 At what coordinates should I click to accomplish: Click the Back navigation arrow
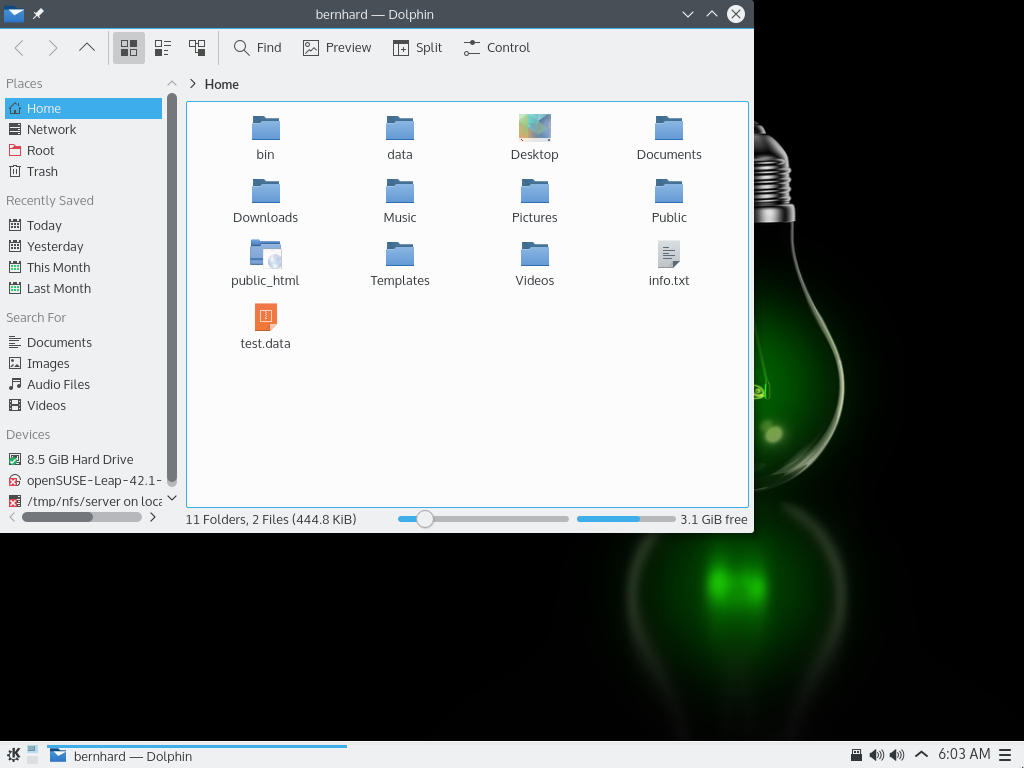tap(19, 48)
